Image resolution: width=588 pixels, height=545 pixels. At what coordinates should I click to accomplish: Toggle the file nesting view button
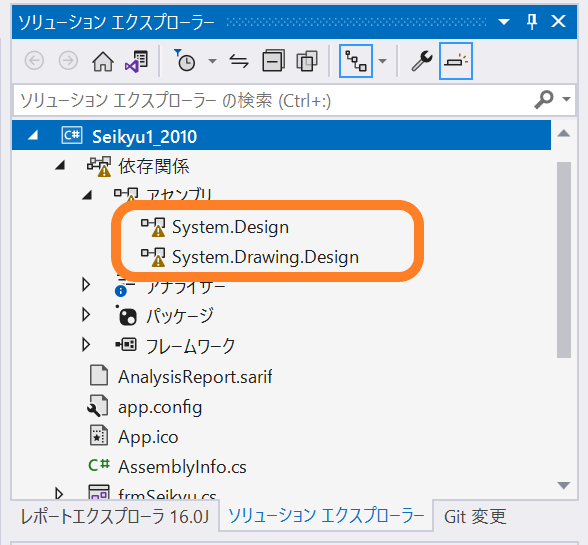[356, 61]
